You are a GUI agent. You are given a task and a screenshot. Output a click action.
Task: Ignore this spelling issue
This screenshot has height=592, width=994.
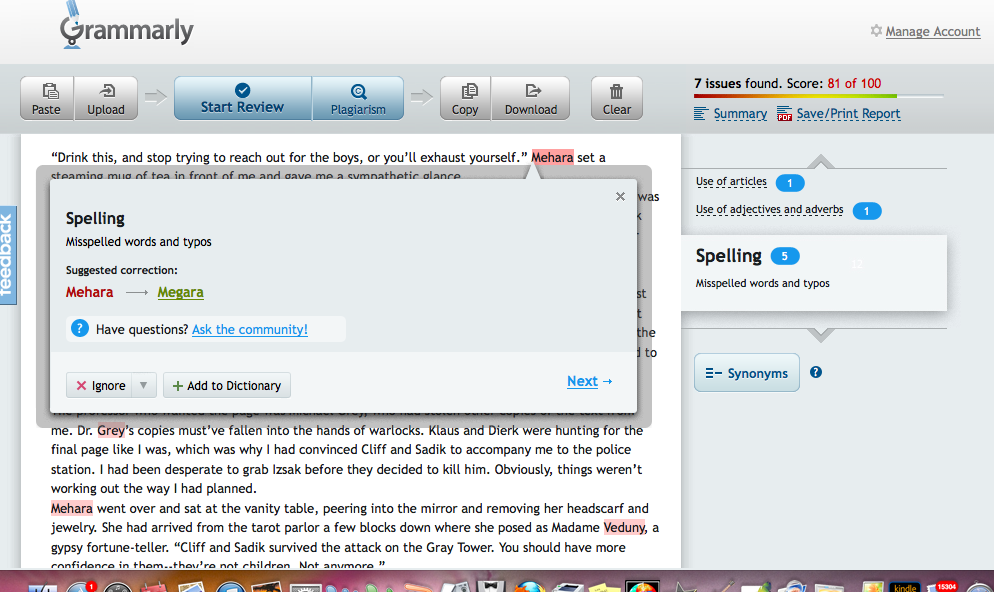click(100, 385)
